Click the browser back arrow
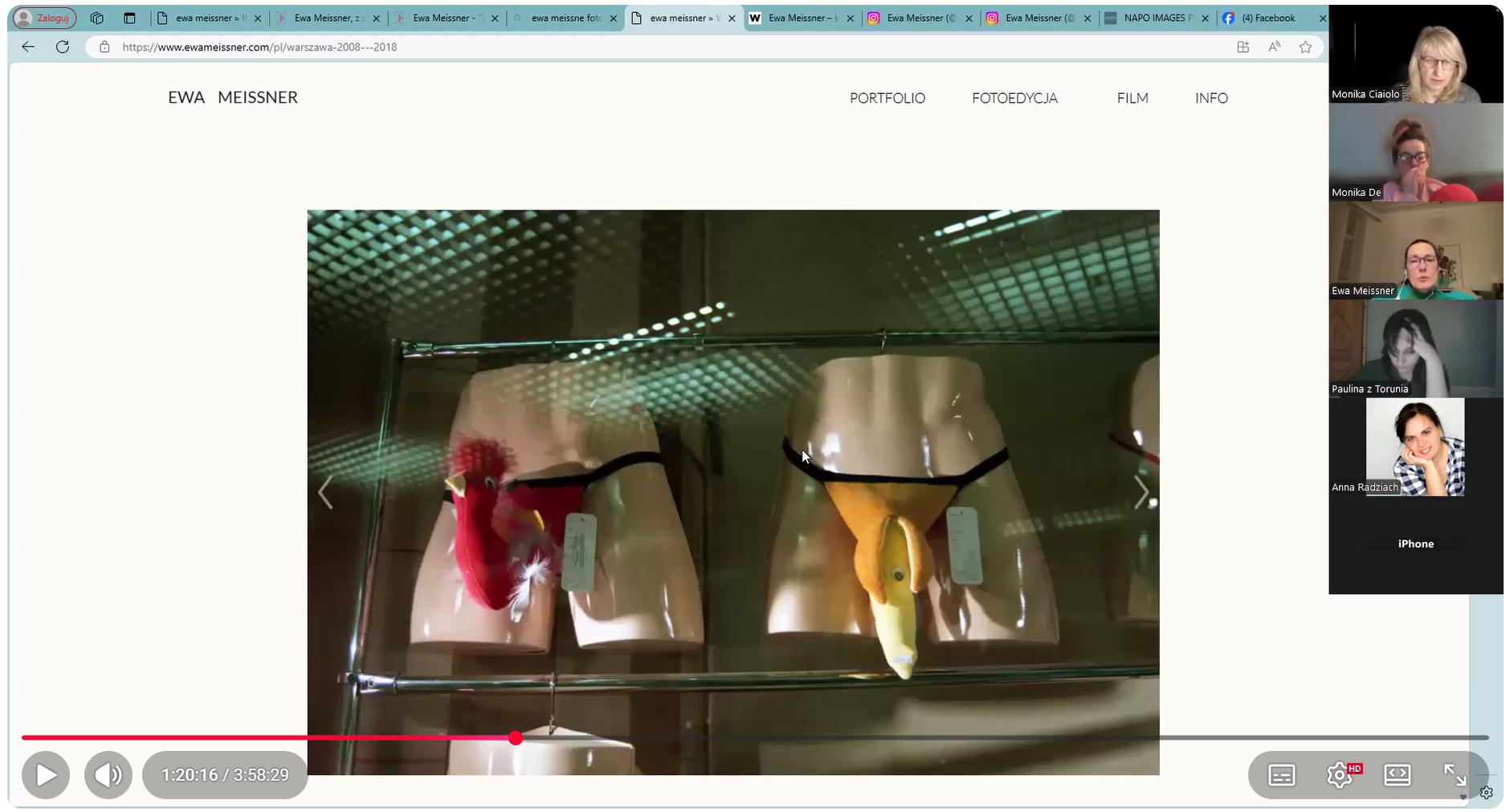Image resolution: width=1510 pixels, height=812 pixels. pos(28,47)
